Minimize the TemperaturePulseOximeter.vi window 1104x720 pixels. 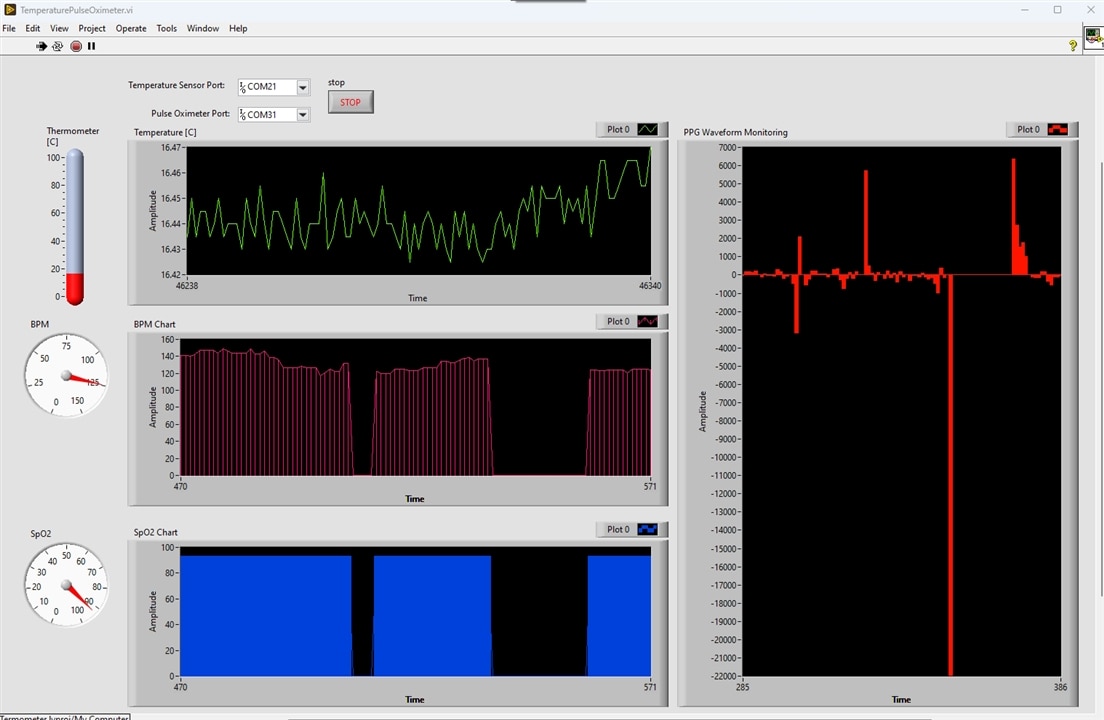coord(1025,10)
